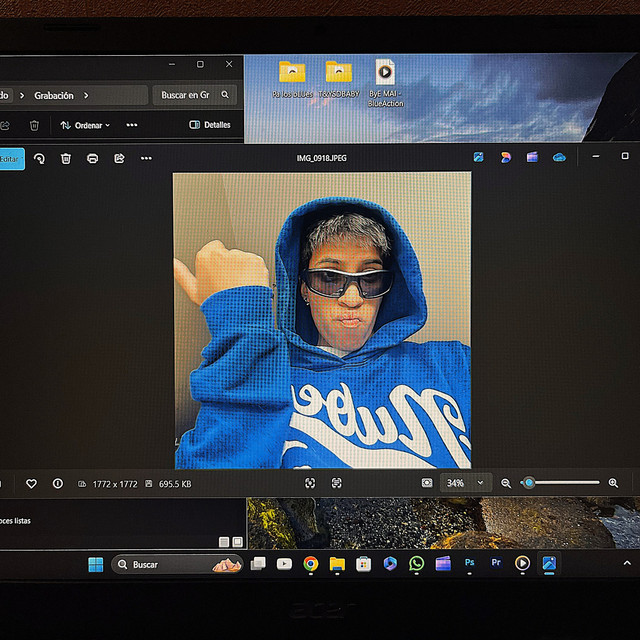The width and height of the screenshot is (640, 640).
Task: Click the Editar button in Photos
Action: (10, 158)
